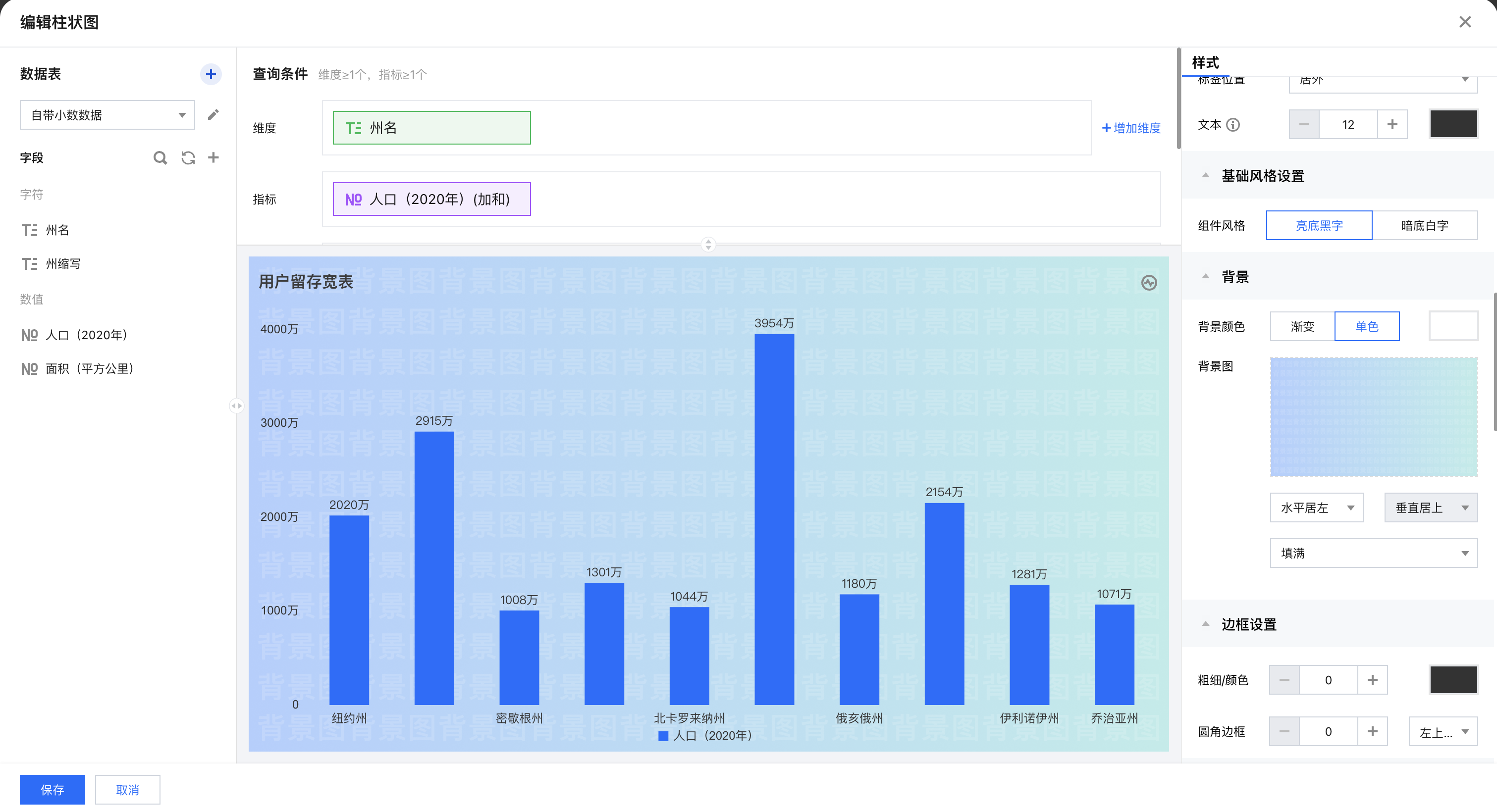Open the 自带小数数据 data table dropdown
Image resolution: width=1497 pixels, height=812 pixels.
(x=107, y=115)
